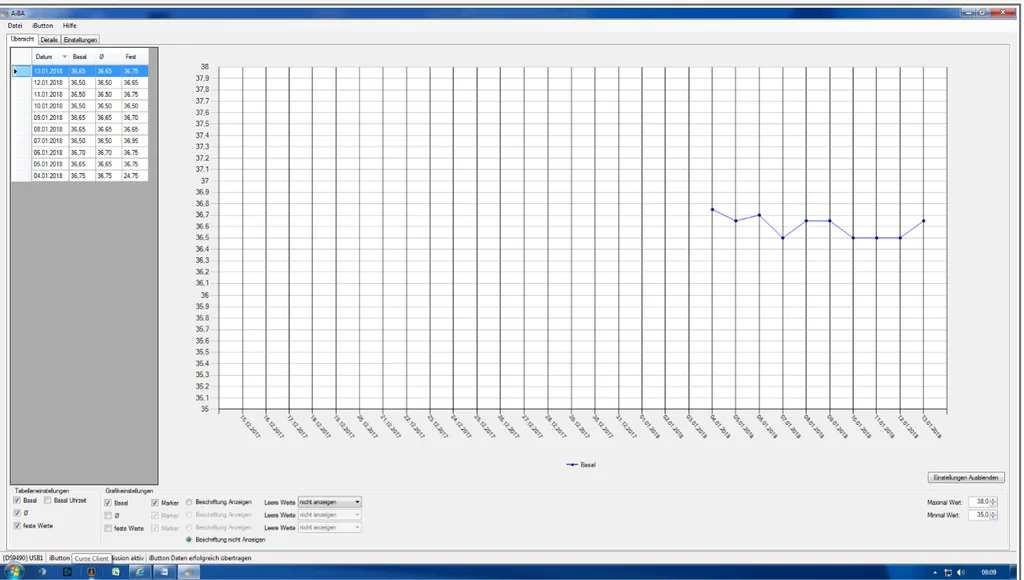Click Einstellungen Ausblenden button
The height and width of the screenshot is (580, 1024).
click(x=966, y=477)
